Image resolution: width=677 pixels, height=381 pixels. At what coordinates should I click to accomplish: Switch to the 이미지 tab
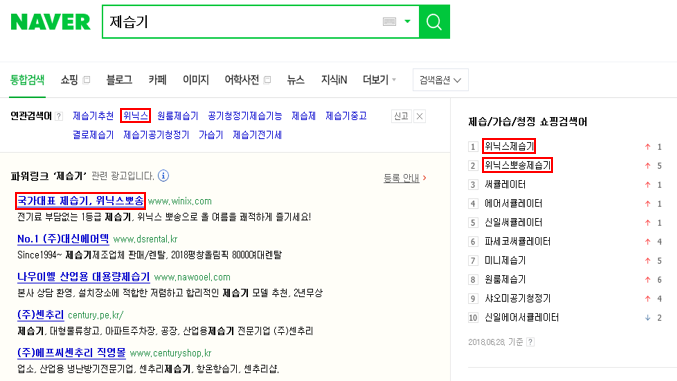pos(196,80)
